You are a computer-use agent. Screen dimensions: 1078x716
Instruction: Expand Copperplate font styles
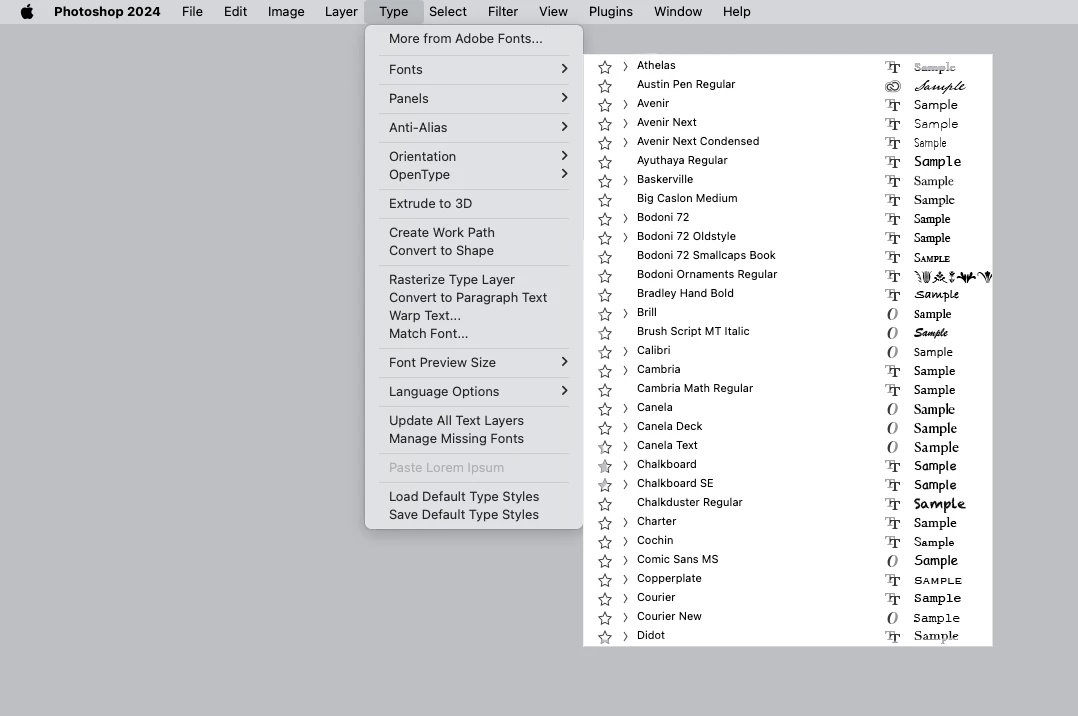(625, 579)
